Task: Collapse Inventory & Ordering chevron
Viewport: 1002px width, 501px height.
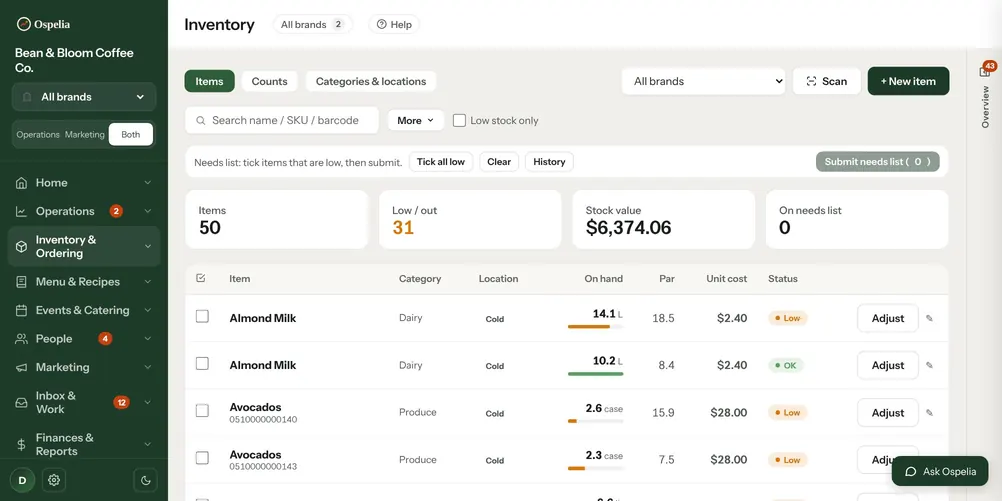Action: [148, 247]
